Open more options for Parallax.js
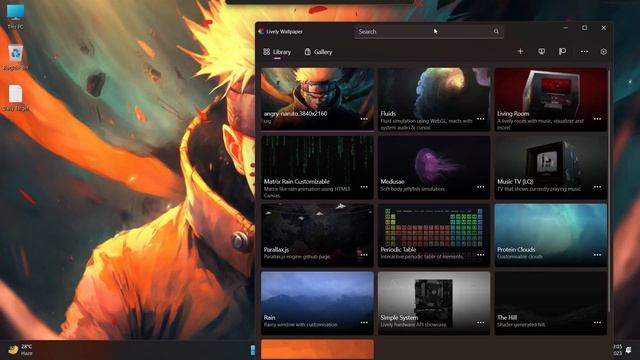The height and width of the screenshot is (360, 640). point(364,255)
